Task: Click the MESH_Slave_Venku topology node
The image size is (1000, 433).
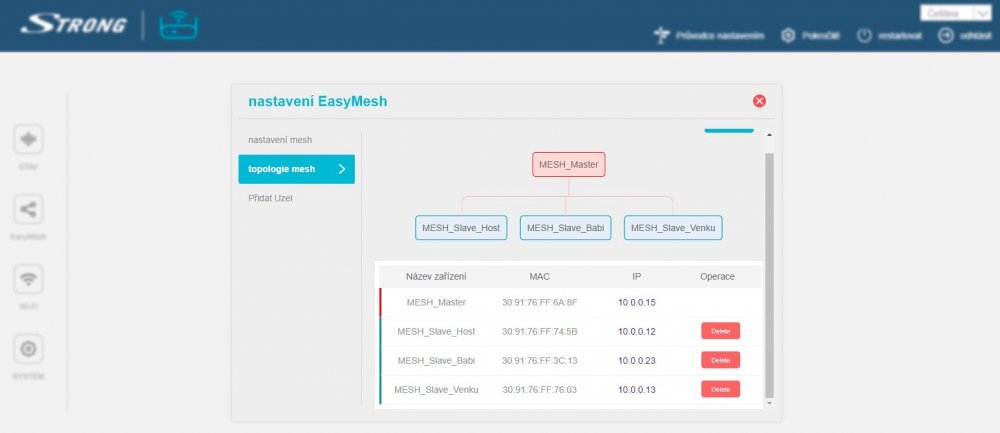Action: tap(673, 228)
